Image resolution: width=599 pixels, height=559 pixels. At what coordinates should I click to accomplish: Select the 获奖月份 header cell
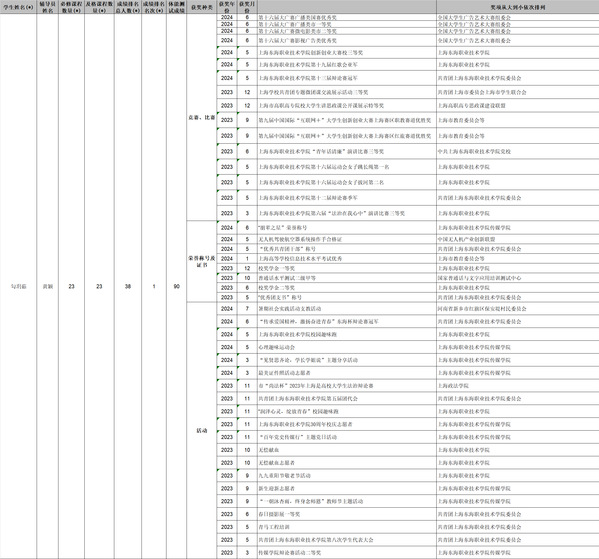click(247, 7)
